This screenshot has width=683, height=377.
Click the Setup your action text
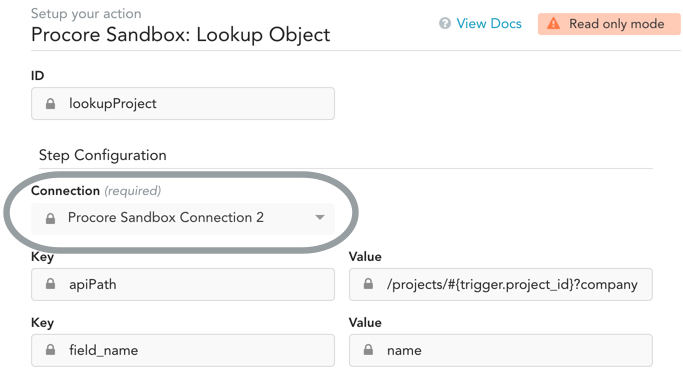pos(86,14)
